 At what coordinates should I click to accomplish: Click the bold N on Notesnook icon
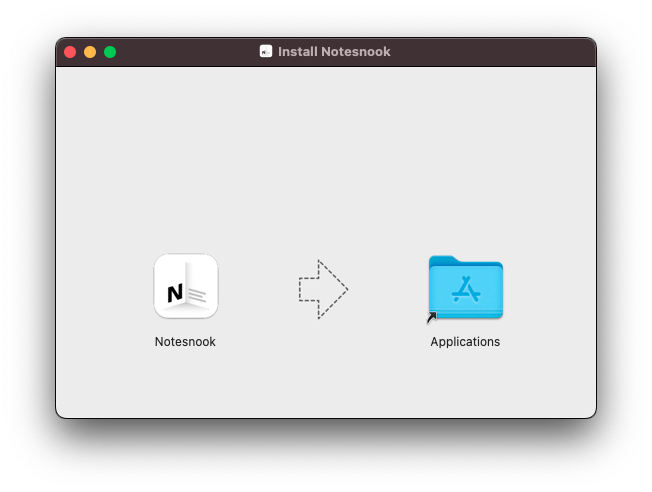tap(175, 293)
